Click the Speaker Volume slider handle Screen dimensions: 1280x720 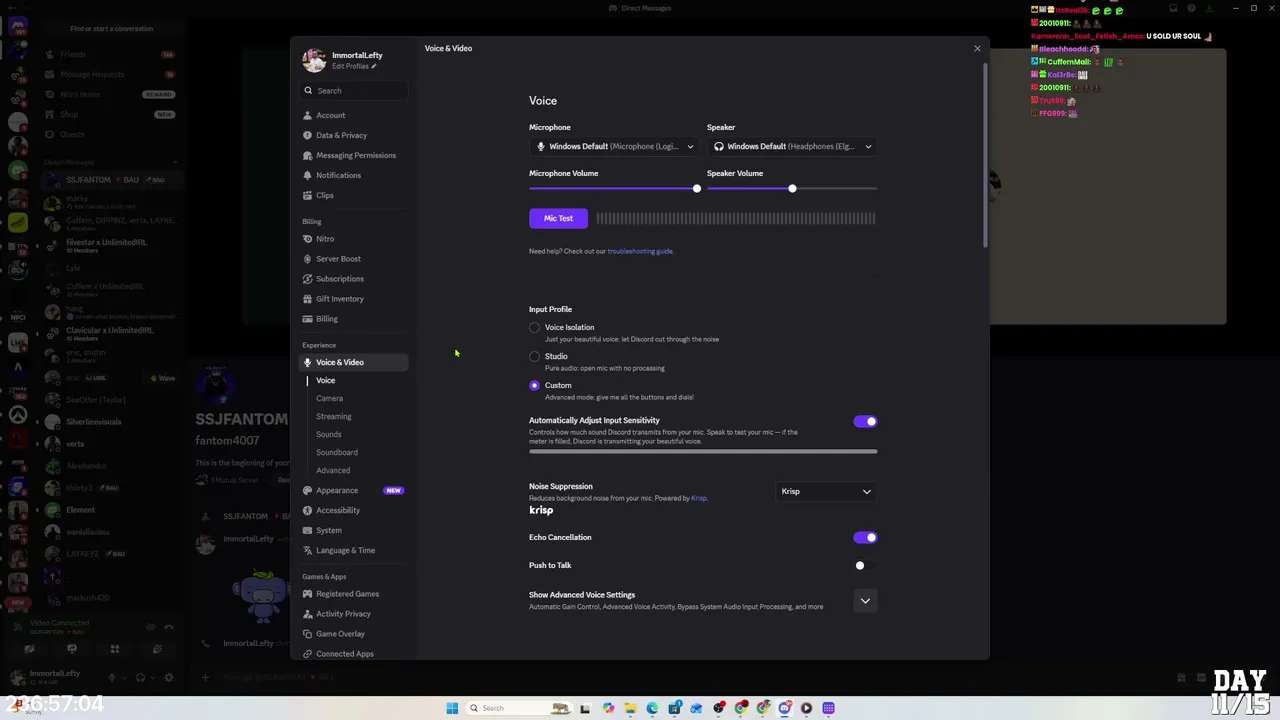[792, 188]
